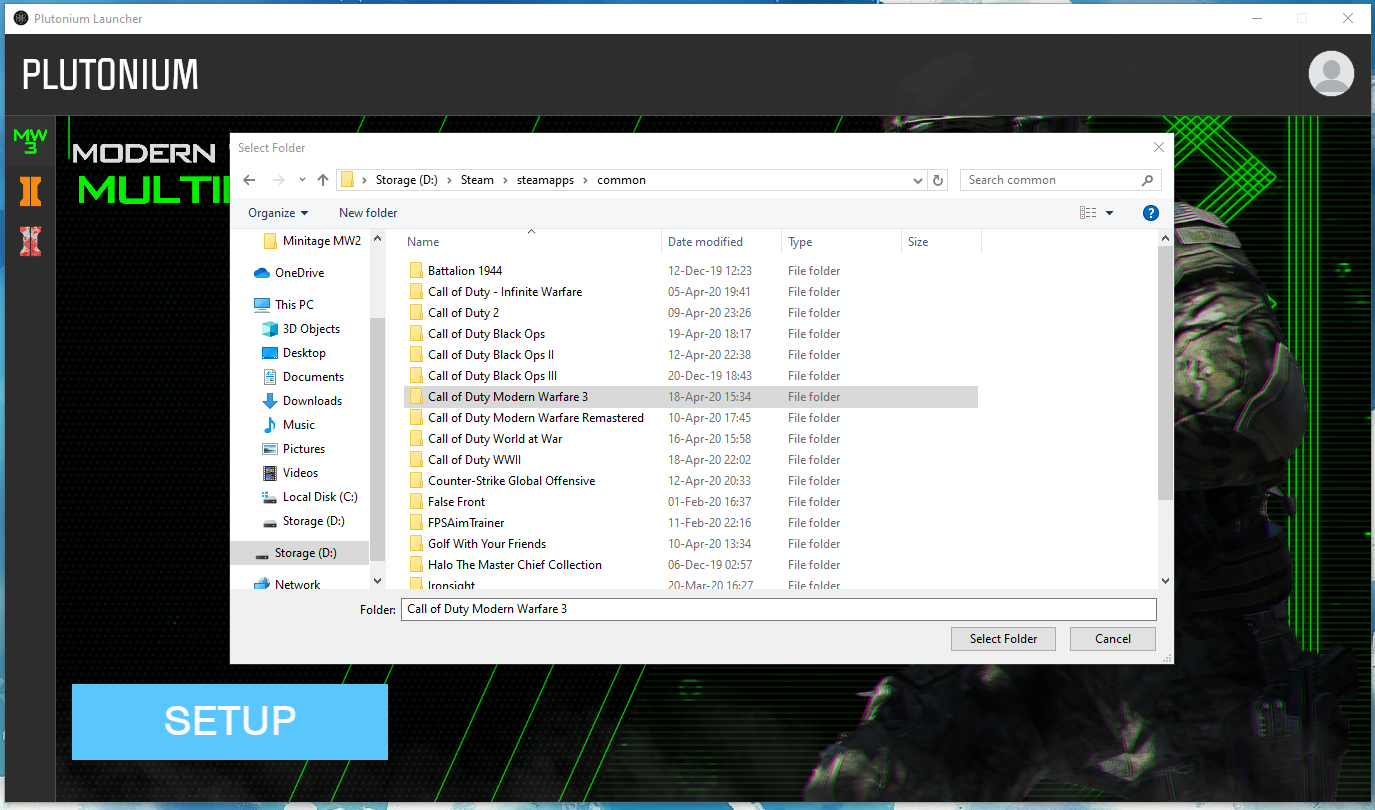Pick the red zombies sidebar icon in Plutonium
The height and width of the screenshot is (810, 1375).
30,241
